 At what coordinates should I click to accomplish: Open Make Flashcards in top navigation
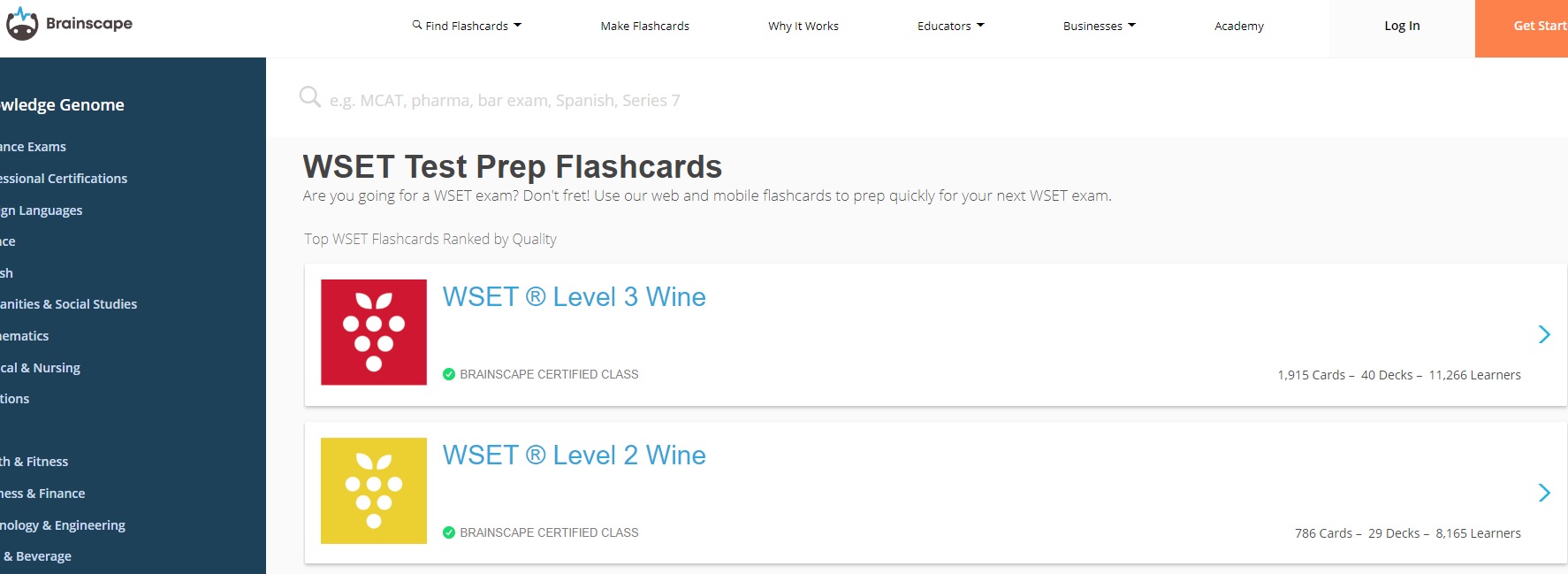point(645,26)
